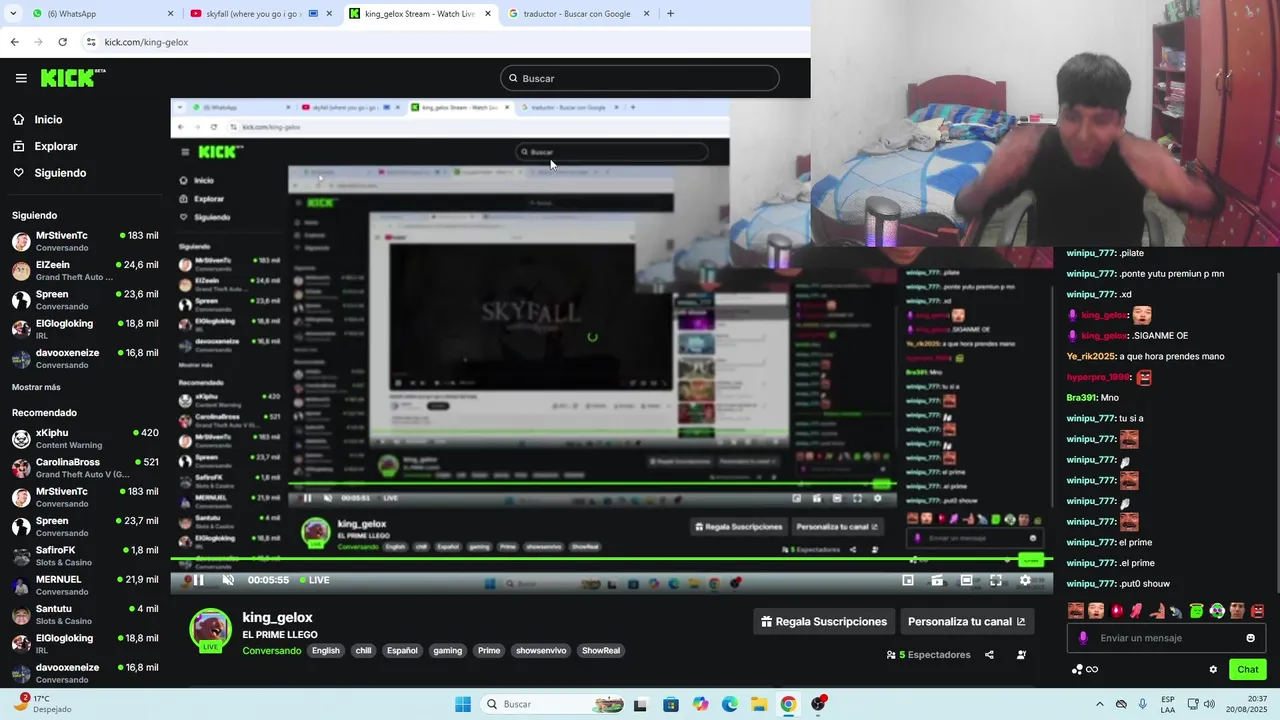Open ElZeein channel in the sidebar

pyautogui.click(x=85, y=271)
